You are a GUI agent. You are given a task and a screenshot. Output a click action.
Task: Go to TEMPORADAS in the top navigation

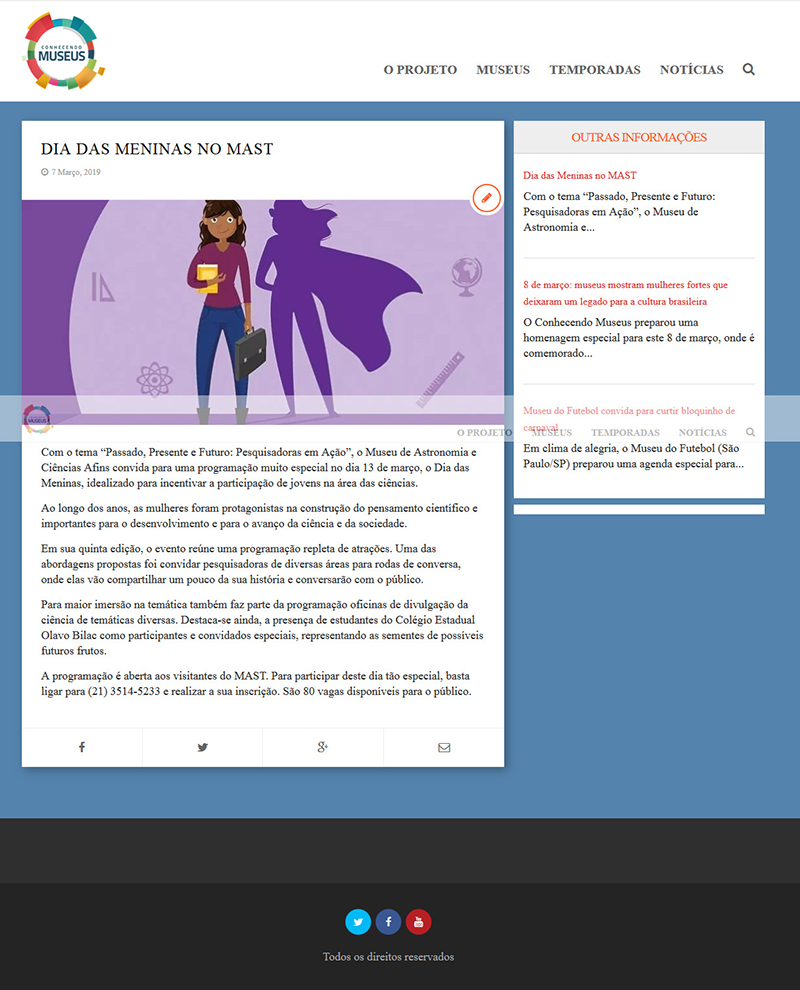pyautogui.click(x=594, y=70)
